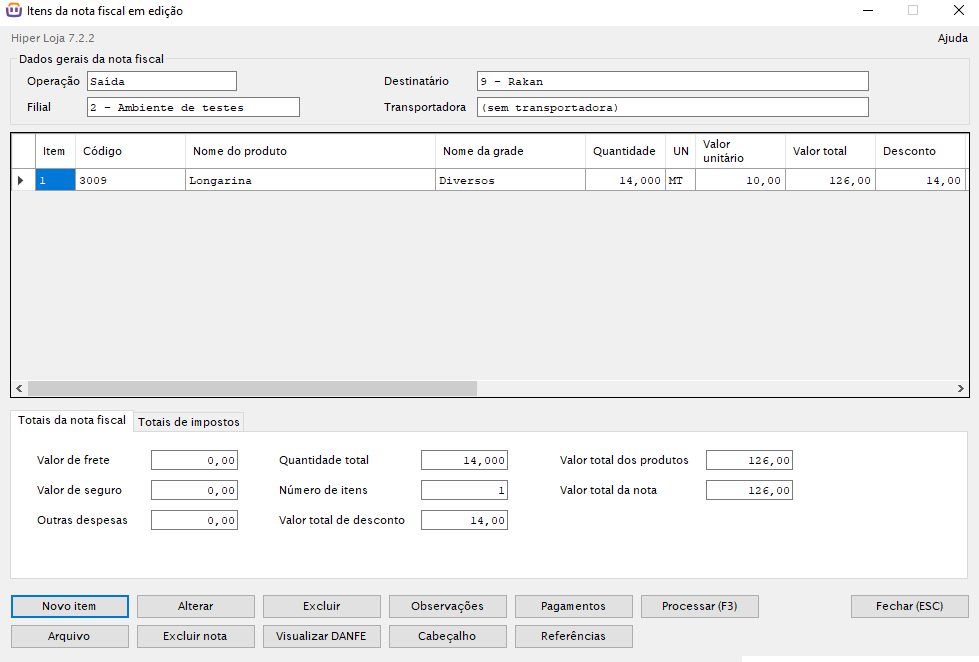Image resolution: width=979 pixels, height=662 pixels.
Task: Click the Transportadora field
Action: [672, 107]
